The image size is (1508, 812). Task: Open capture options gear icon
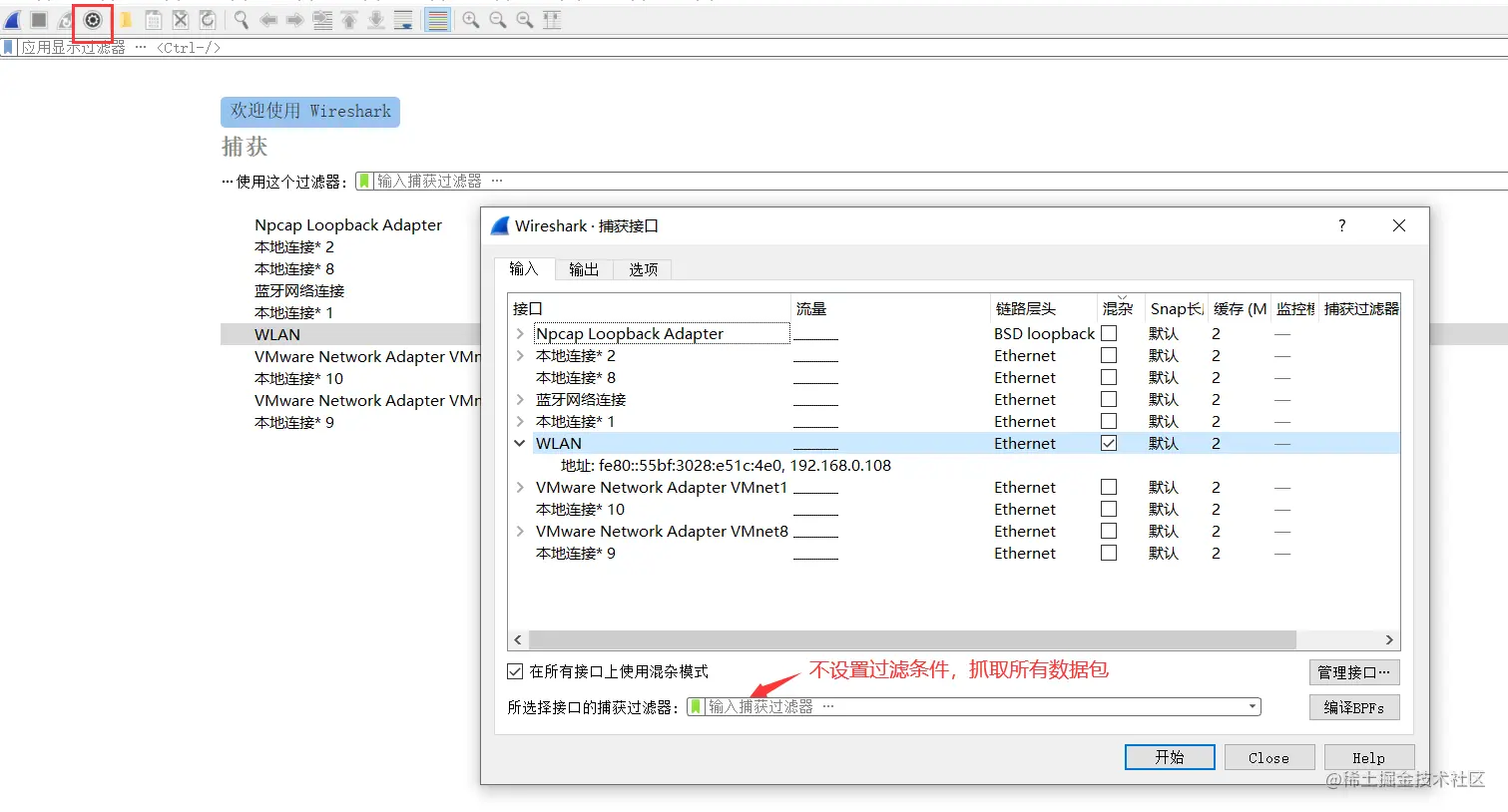tap(93, 20)
